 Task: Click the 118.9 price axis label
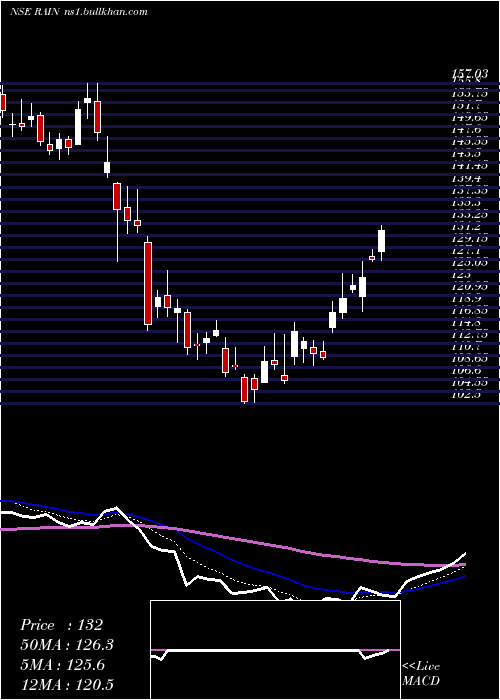click(466, 298)
